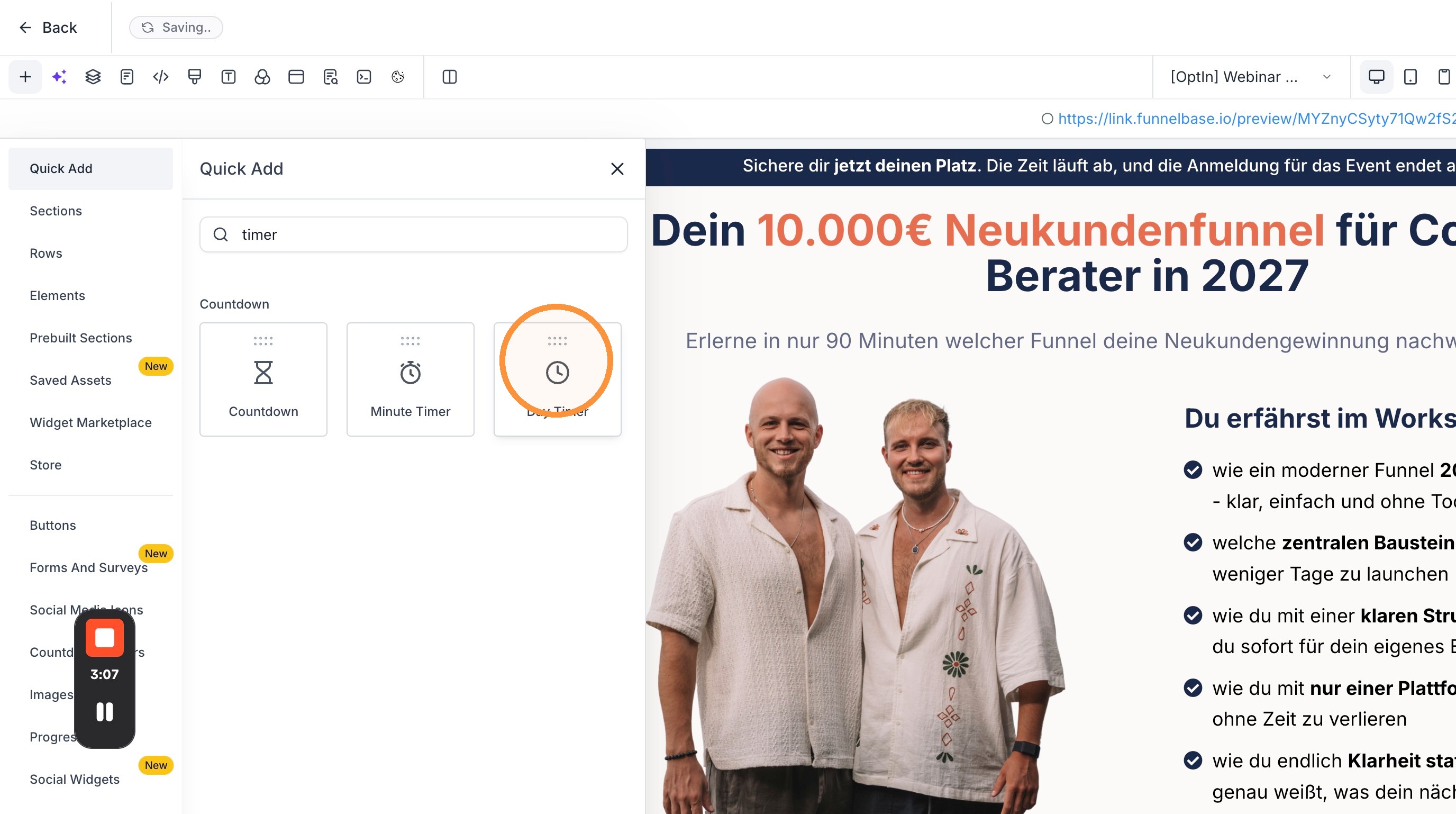Click the plus Add Element toolbar icon
Screen dimensions: 1456x814
(x=25, y=77)
